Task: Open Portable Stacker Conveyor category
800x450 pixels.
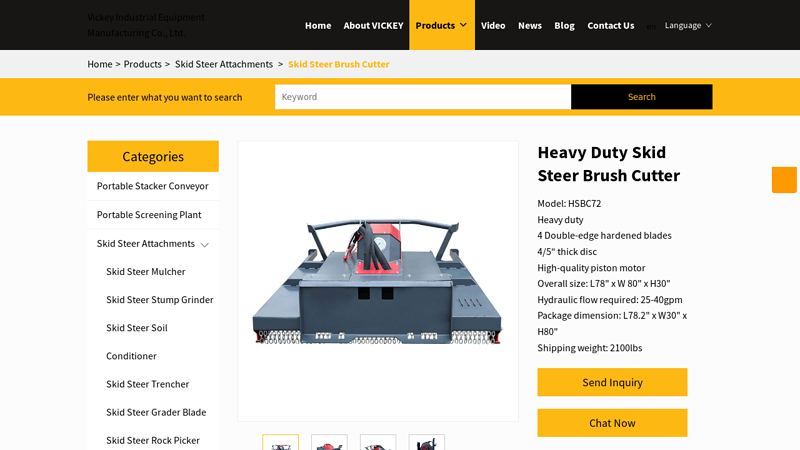Action: [153, 186]
